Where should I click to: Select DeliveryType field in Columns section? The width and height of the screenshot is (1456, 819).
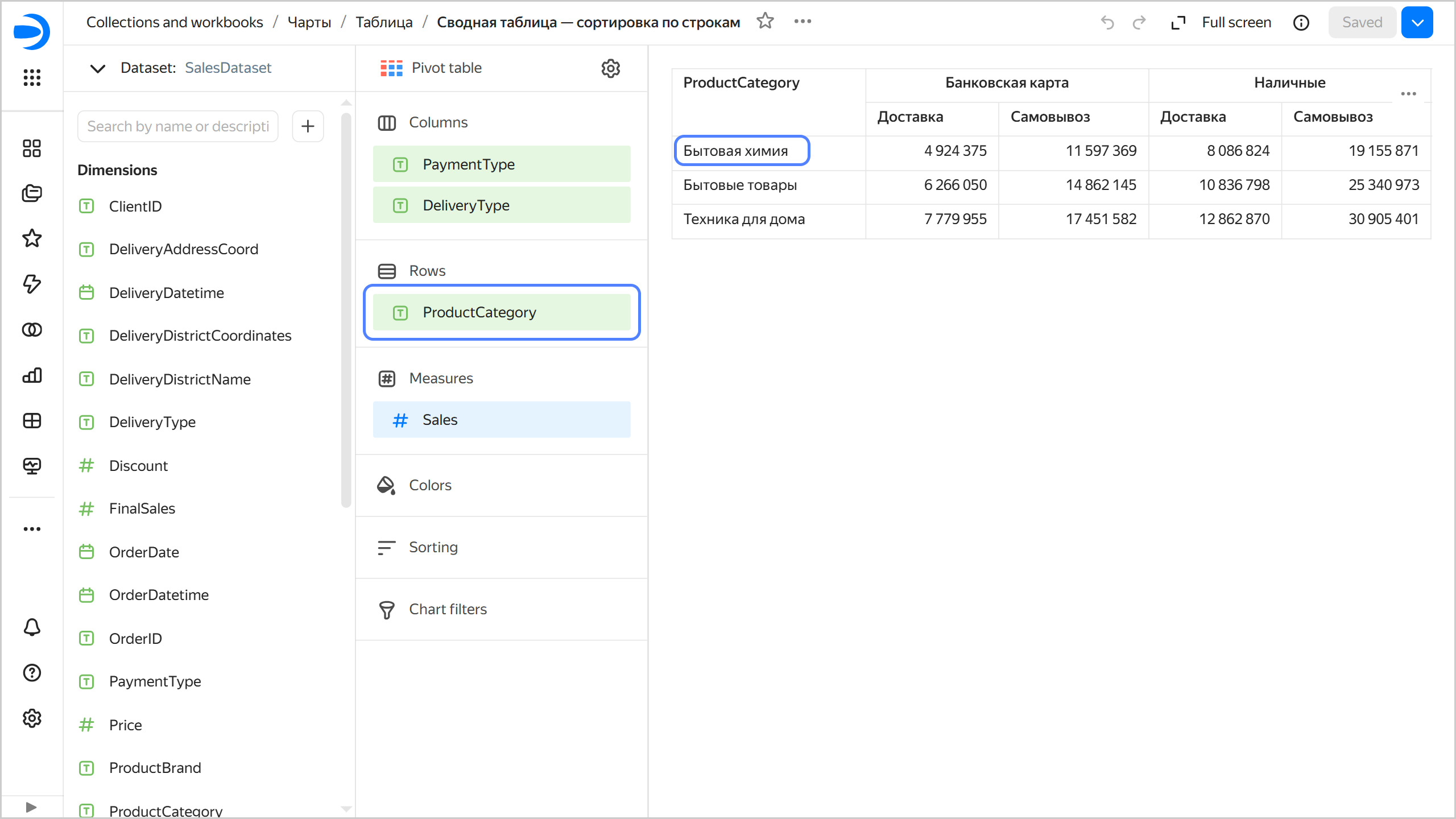coord(502,205)
